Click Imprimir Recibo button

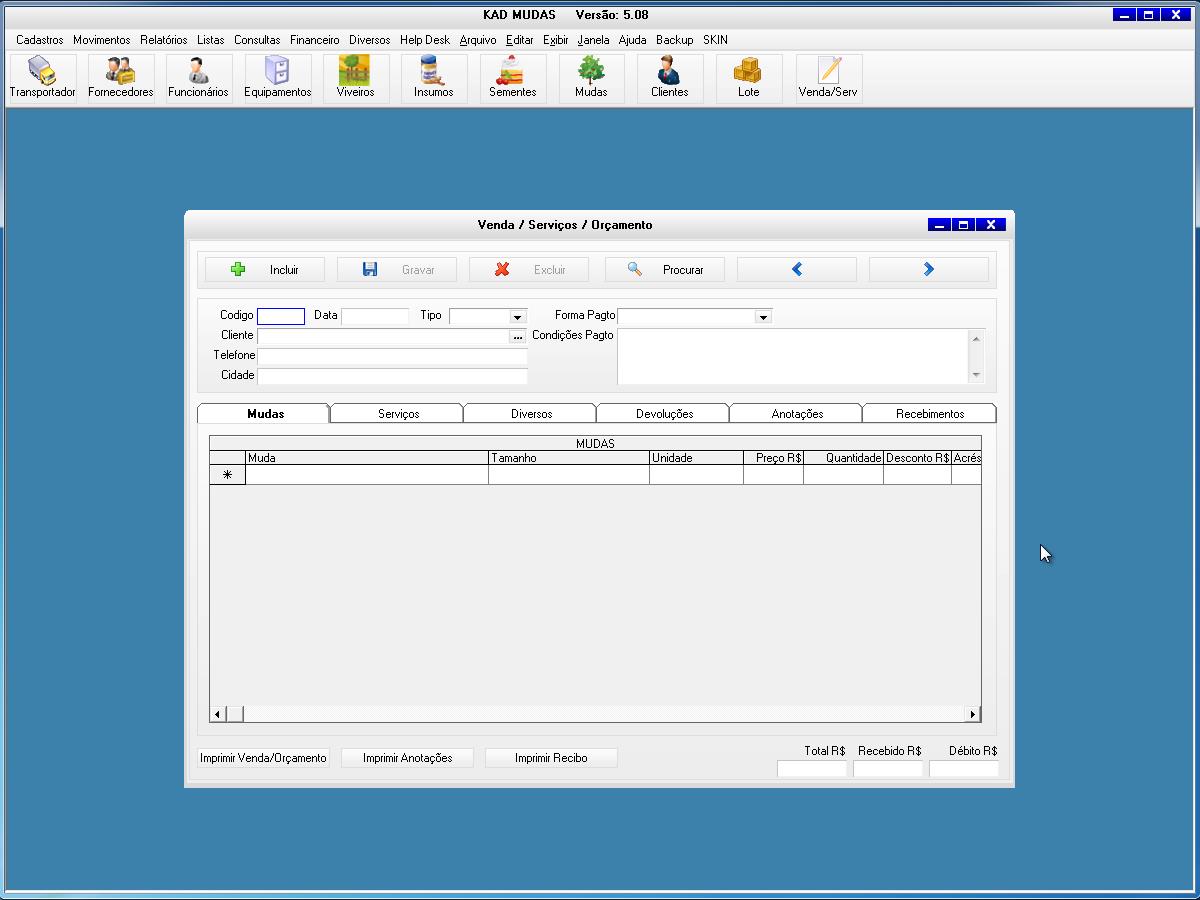coord(551,758)
